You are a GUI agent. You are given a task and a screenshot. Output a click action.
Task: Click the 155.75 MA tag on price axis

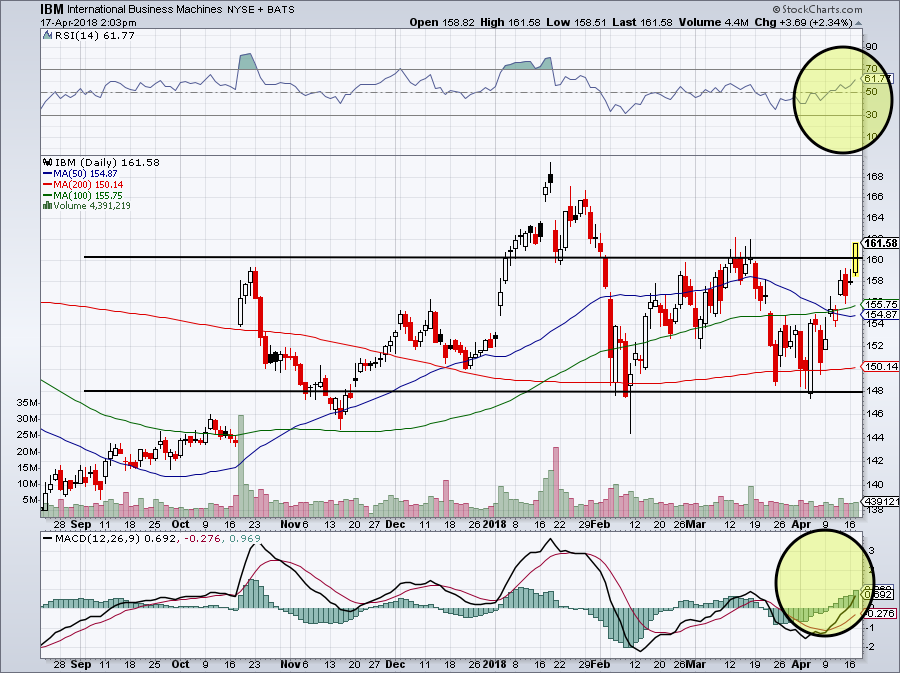click(x=881, y=304)
